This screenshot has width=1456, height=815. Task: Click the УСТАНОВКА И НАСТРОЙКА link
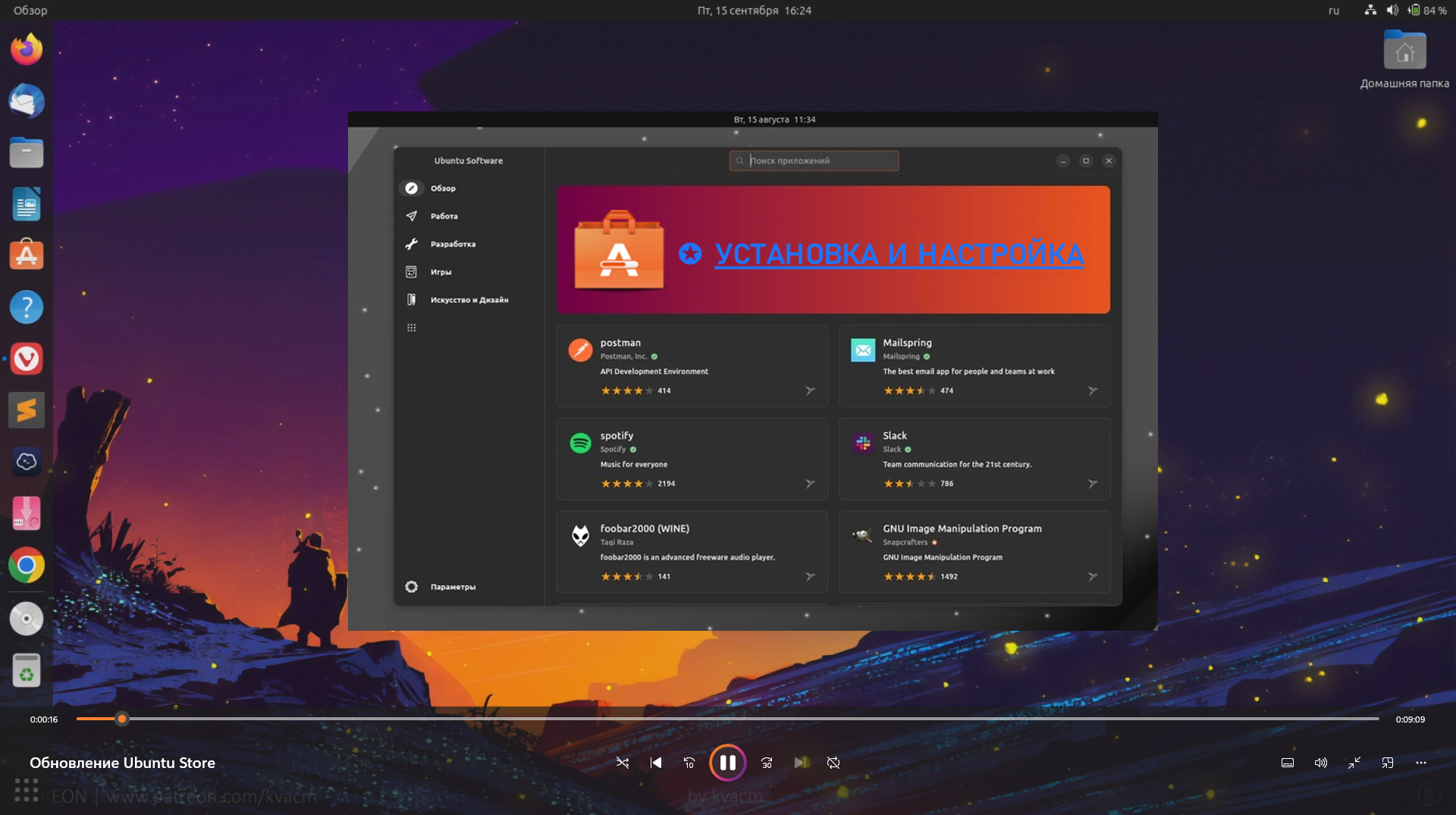click(899, 254)
